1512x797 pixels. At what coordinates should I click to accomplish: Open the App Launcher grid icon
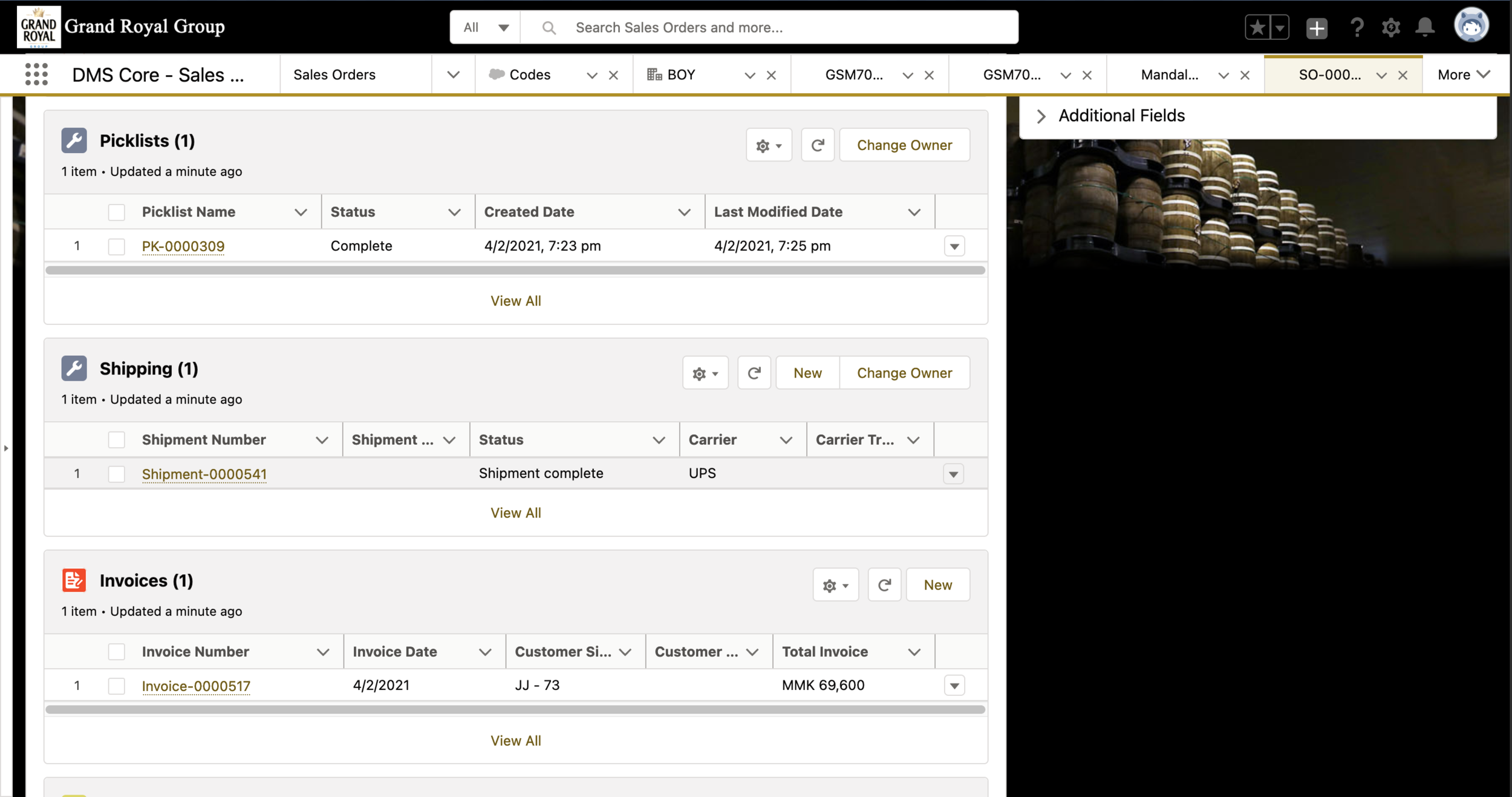click(x=36, y=74)
